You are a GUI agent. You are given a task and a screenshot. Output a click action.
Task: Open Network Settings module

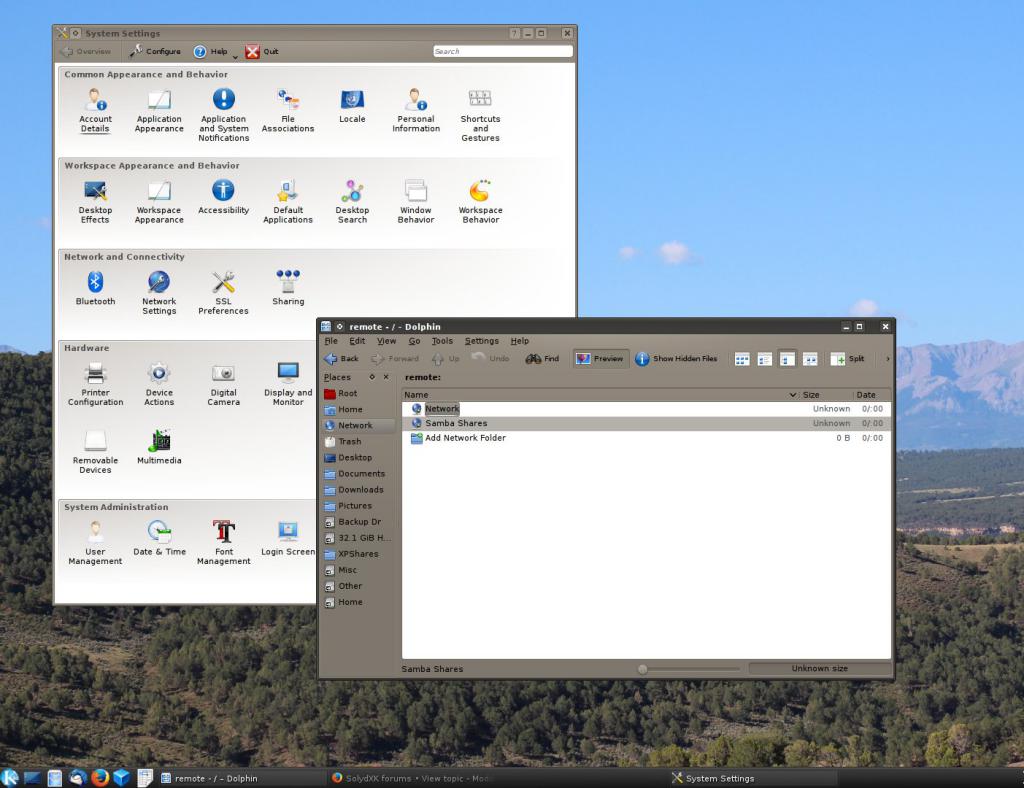pyautogui.click(x=159, y=292)
